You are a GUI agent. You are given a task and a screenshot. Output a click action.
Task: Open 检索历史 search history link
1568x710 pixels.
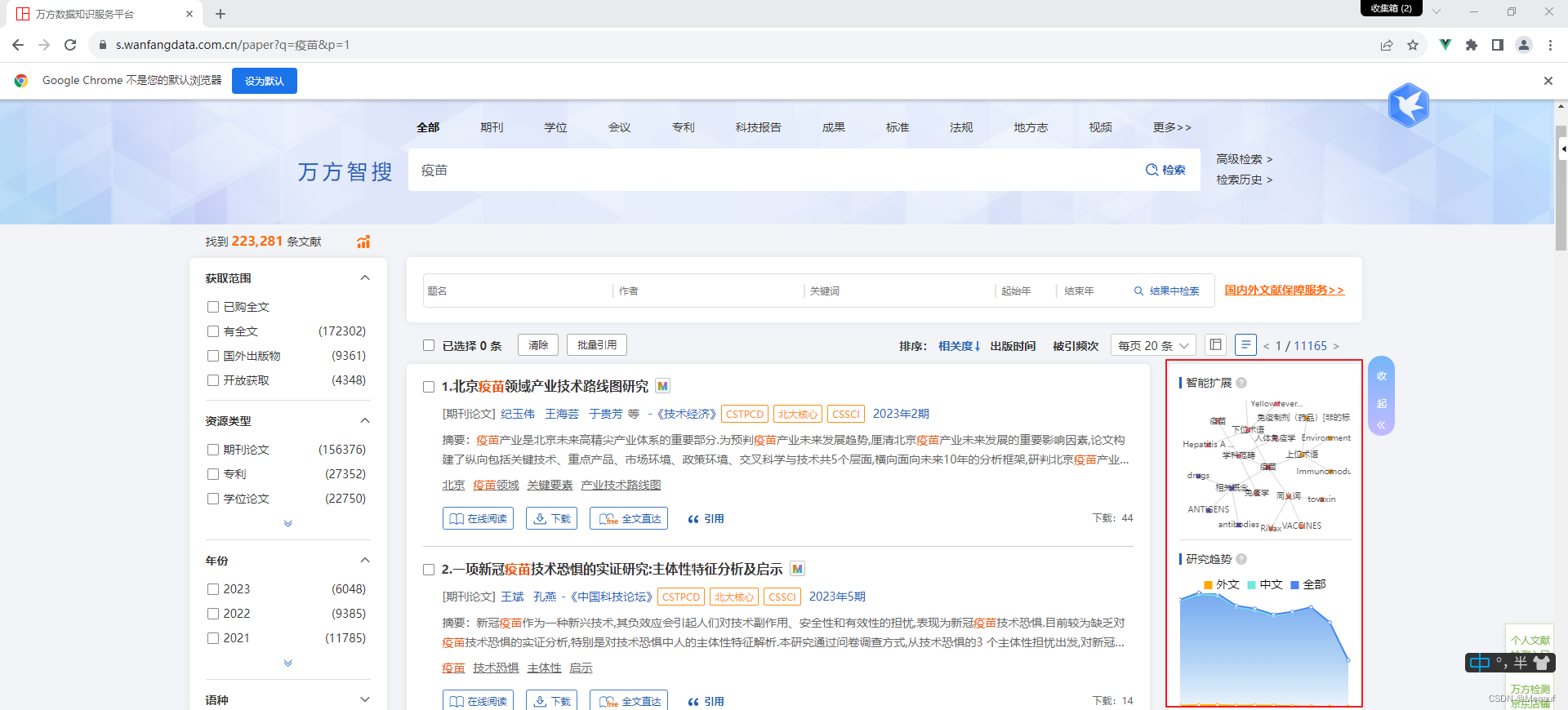(x=1244, y=180)
